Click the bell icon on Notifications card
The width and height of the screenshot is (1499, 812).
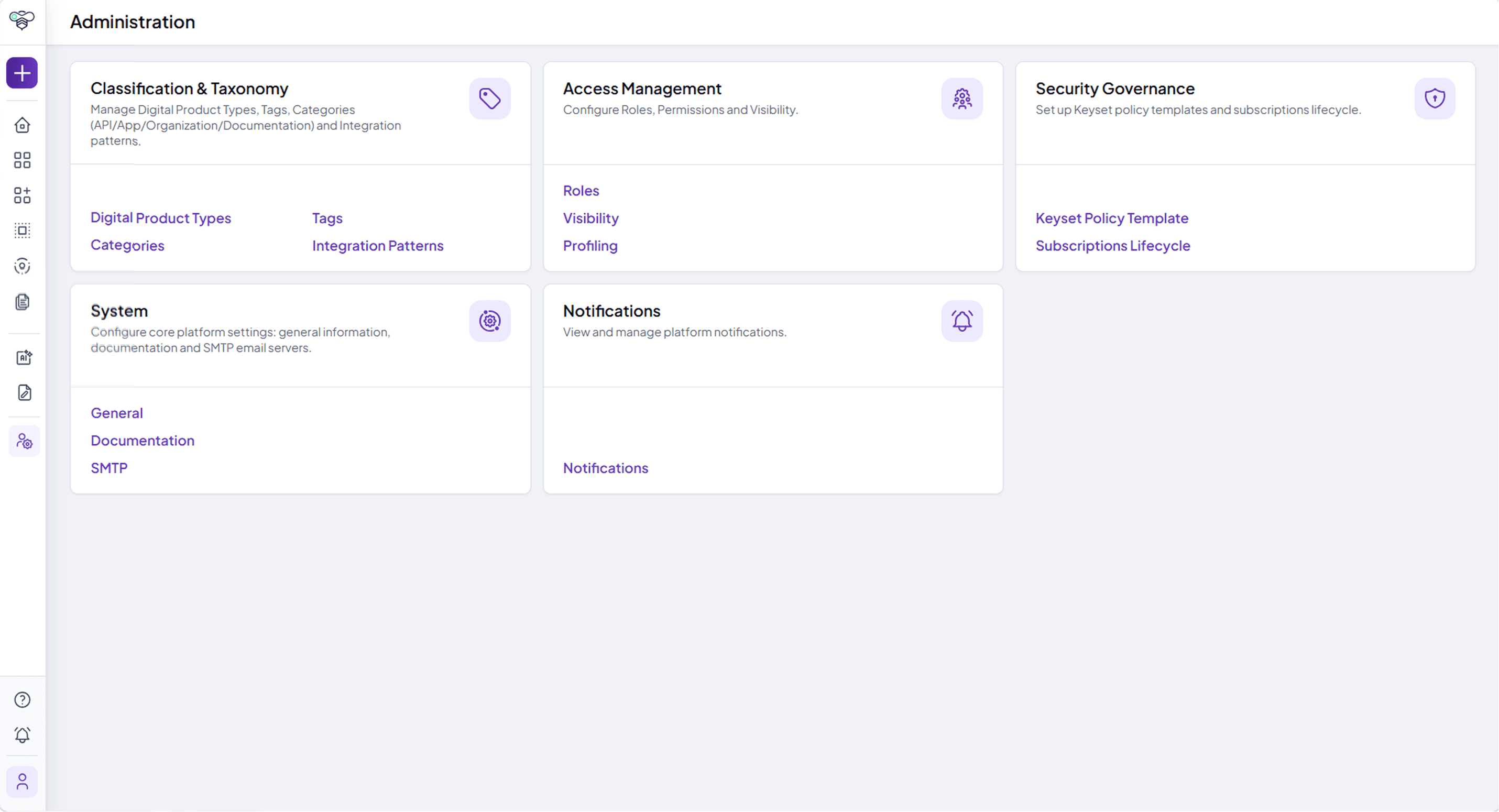[x=962, y=321]
